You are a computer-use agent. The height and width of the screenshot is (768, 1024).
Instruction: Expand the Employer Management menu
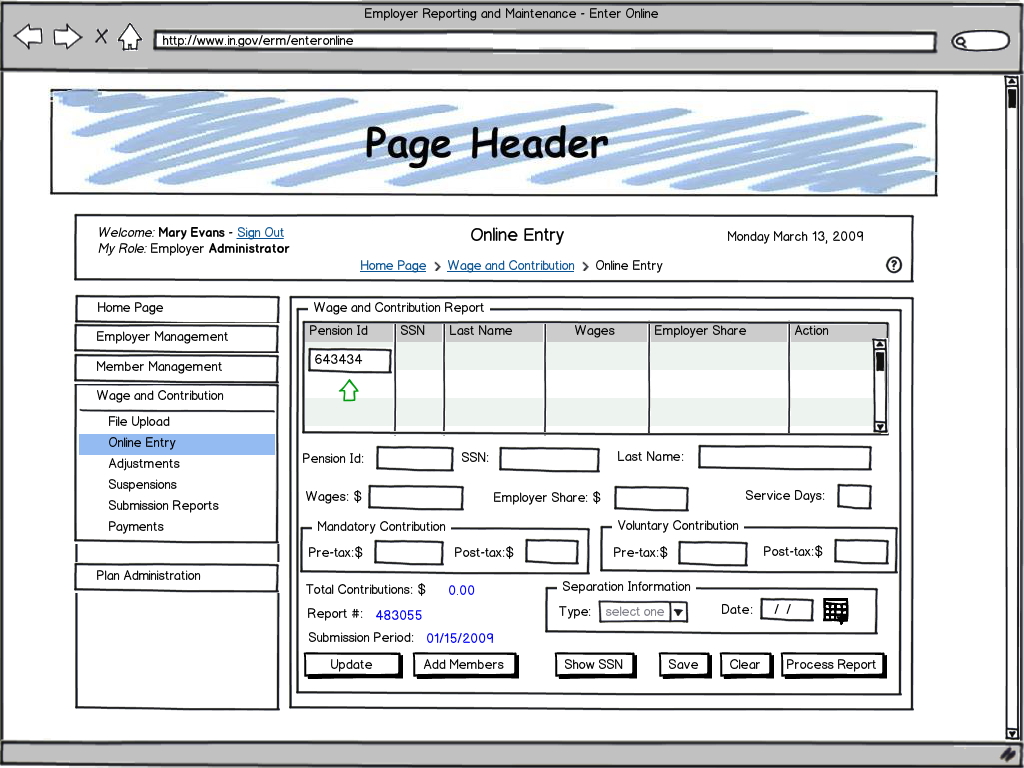162,337
